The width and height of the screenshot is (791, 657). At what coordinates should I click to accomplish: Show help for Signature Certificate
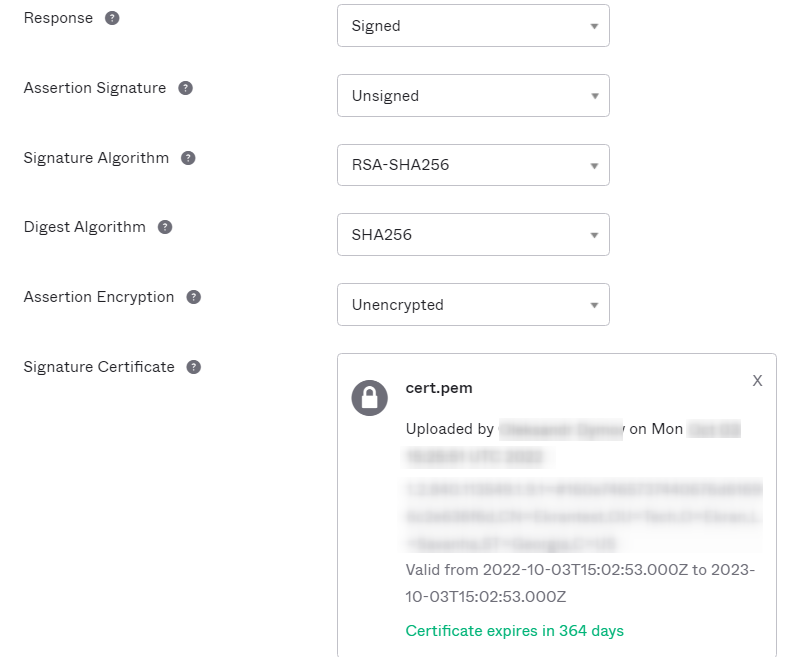194,367
